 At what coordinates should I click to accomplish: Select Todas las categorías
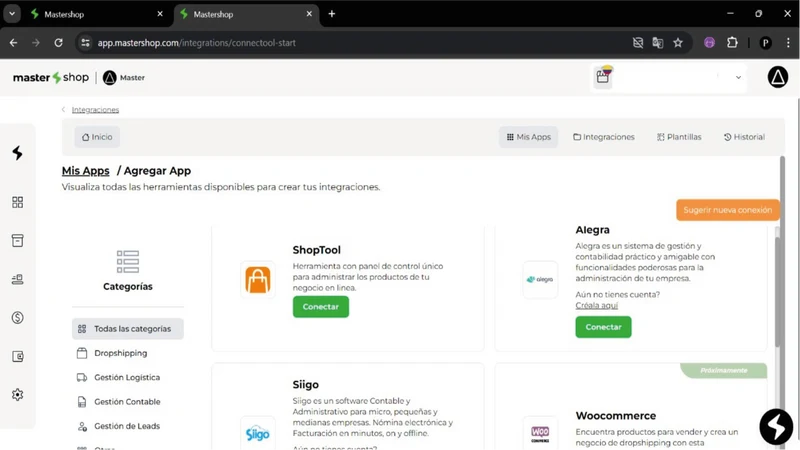pos(128,329)
